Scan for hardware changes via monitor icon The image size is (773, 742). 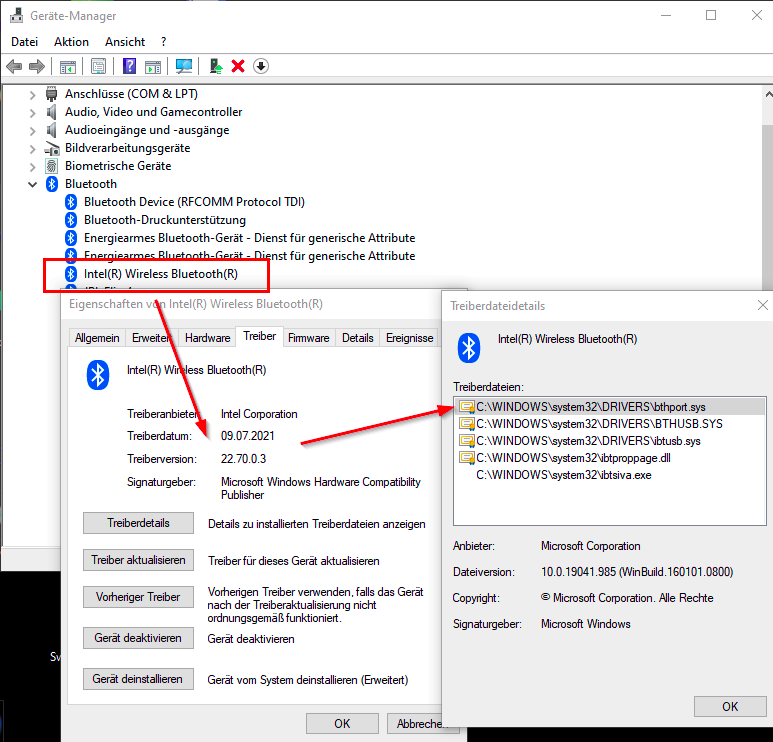tap(184, 66)
